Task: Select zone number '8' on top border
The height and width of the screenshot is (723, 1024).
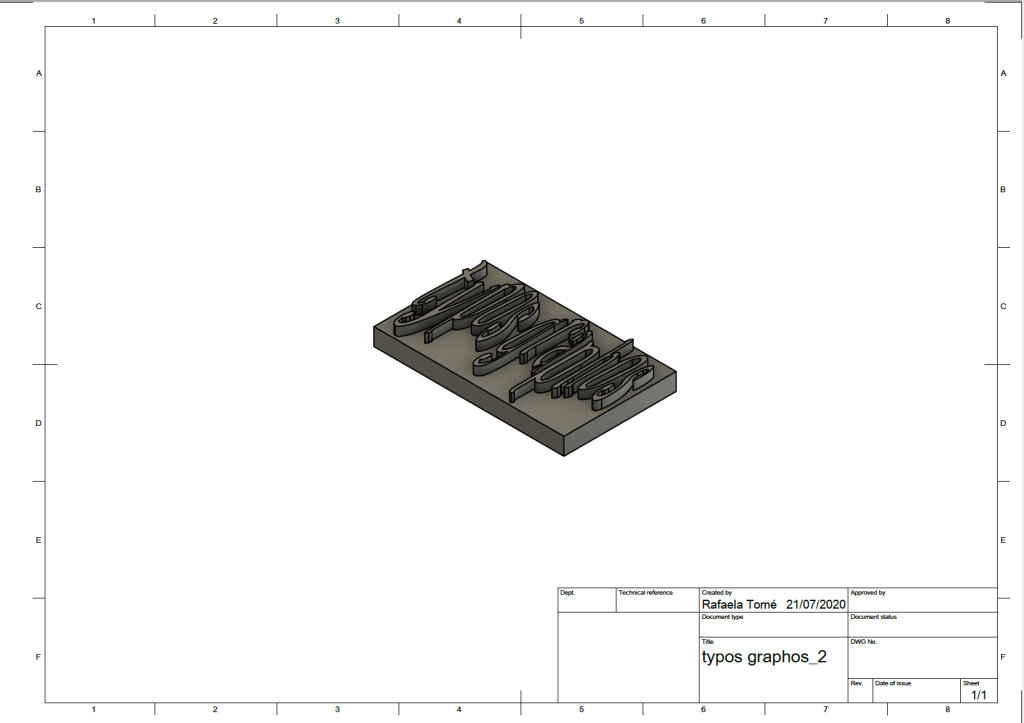Action: tap(947, 20)
